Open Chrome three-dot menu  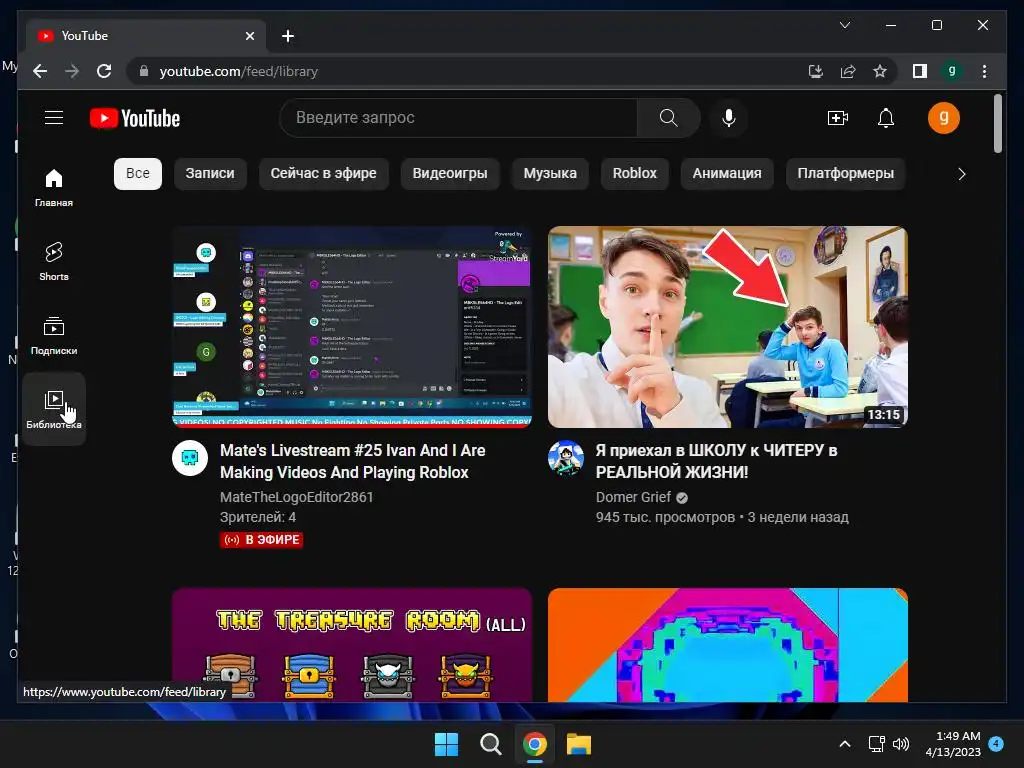click(984, 71)
